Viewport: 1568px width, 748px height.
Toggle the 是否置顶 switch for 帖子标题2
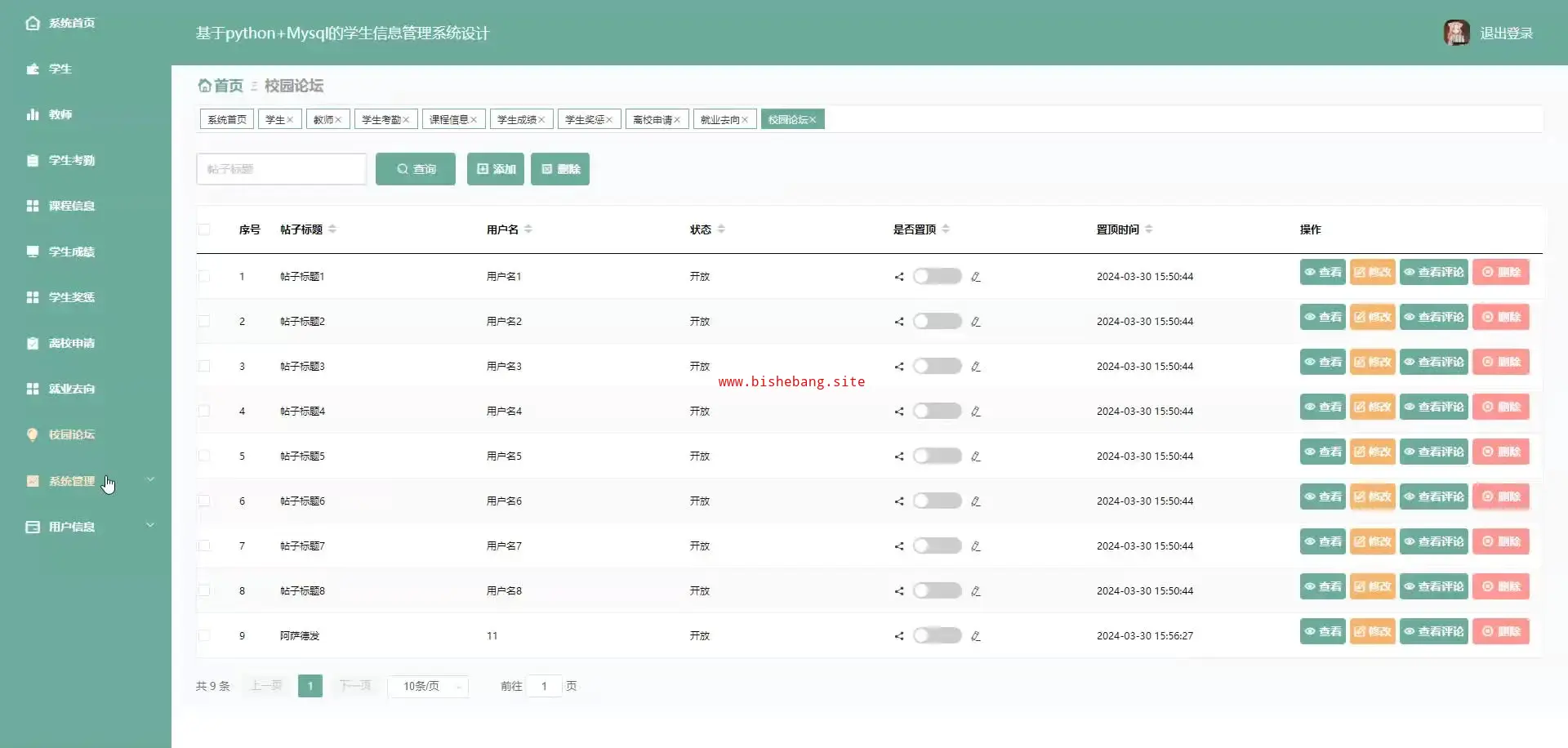[x=937, y=322]
